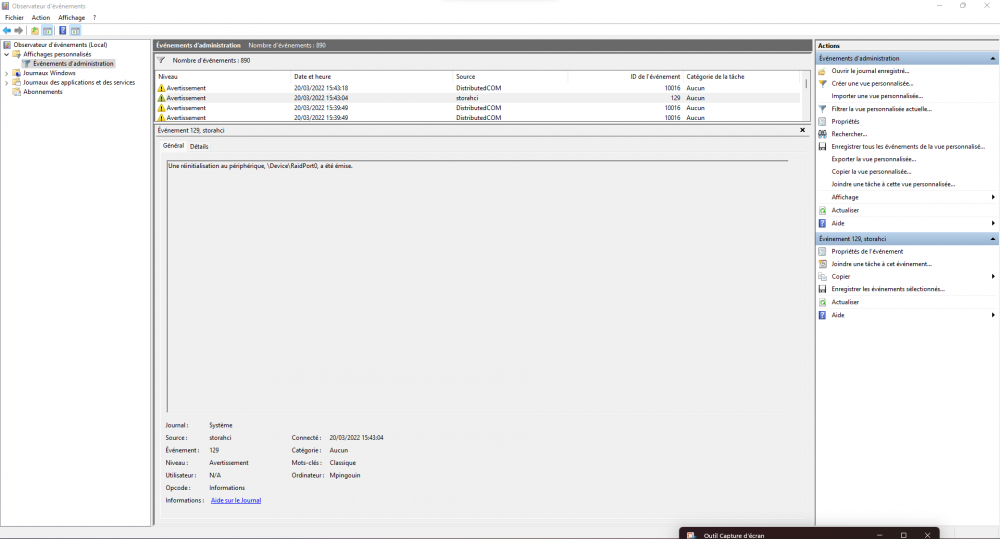
Task: Click Enregistrer les événements sélectionnés disk icon
Action: coord(823,289)
